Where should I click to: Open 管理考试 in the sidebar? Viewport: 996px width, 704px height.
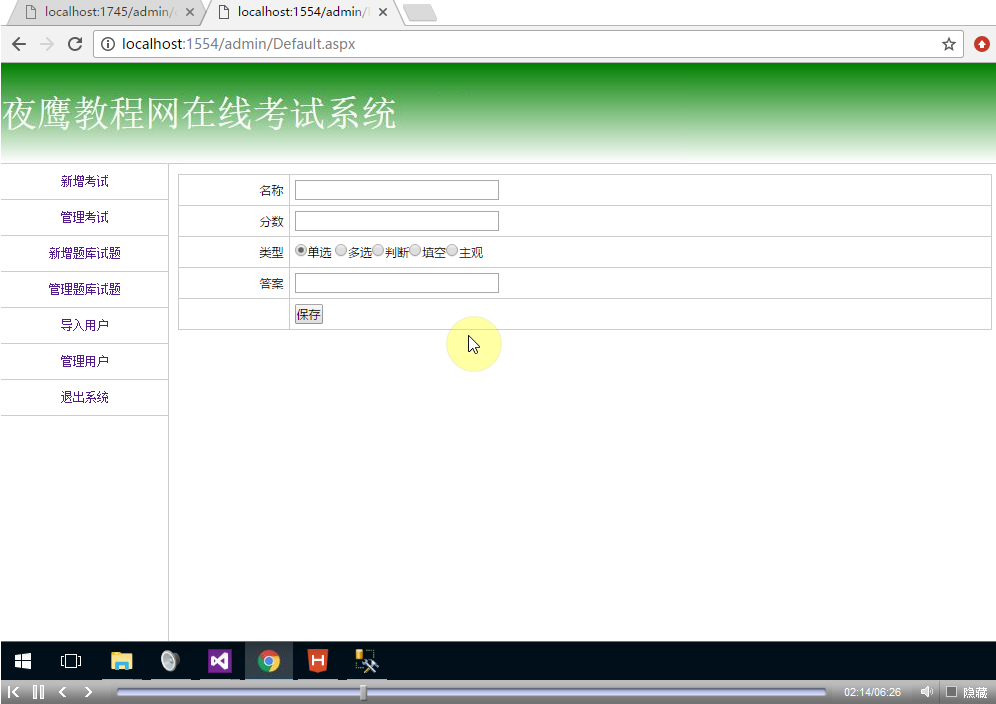(84, 217)
